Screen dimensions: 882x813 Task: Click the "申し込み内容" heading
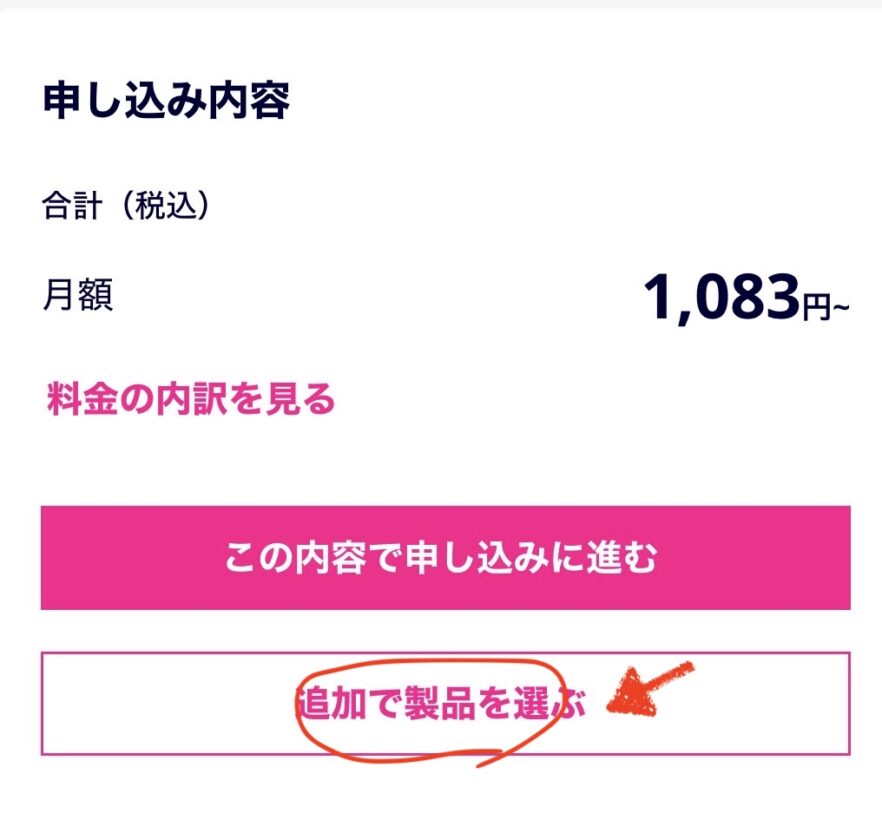[x=166, y=101]
